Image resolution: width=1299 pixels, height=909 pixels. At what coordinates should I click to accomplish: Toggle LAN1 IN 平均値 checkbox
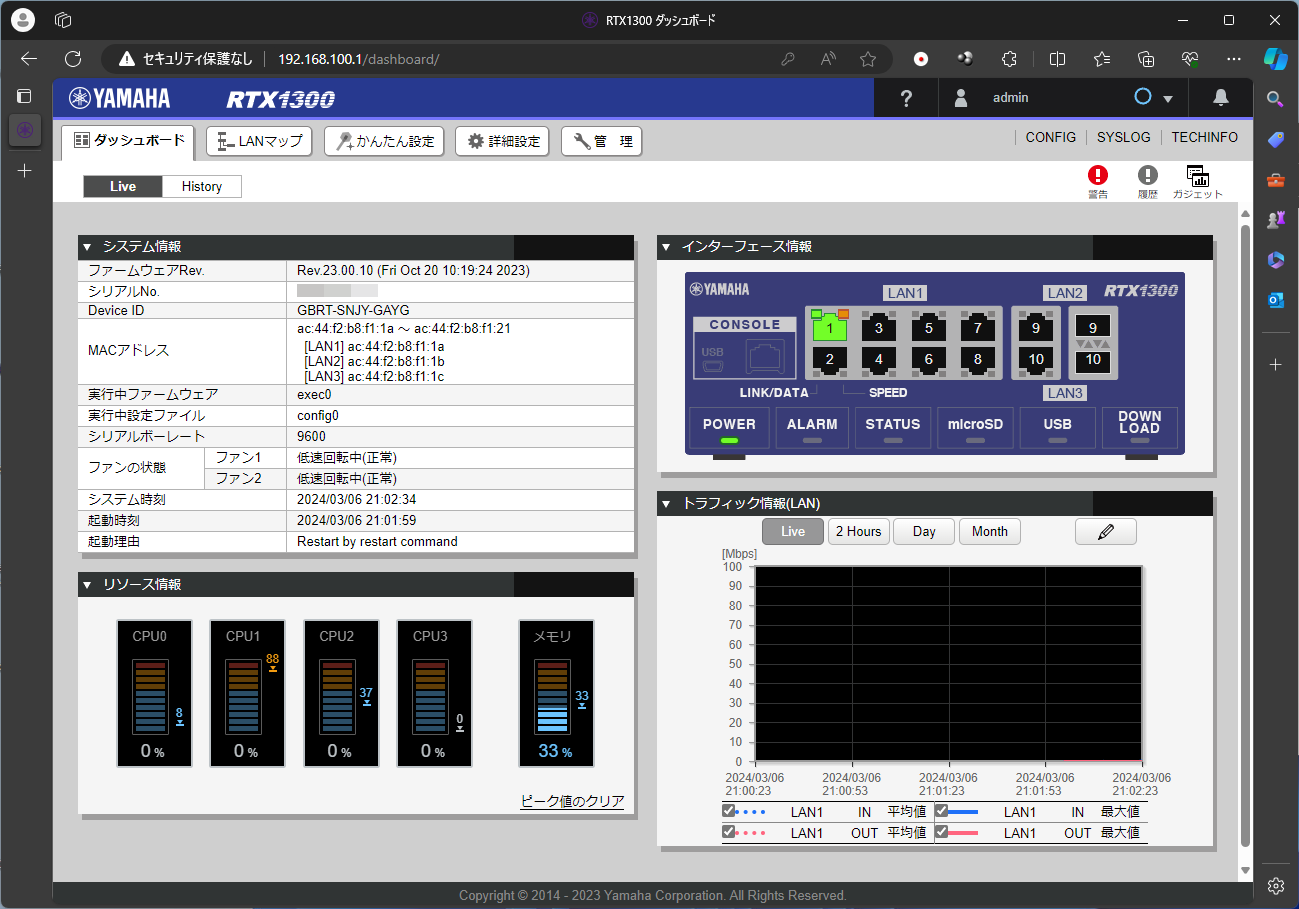(729, 811)
